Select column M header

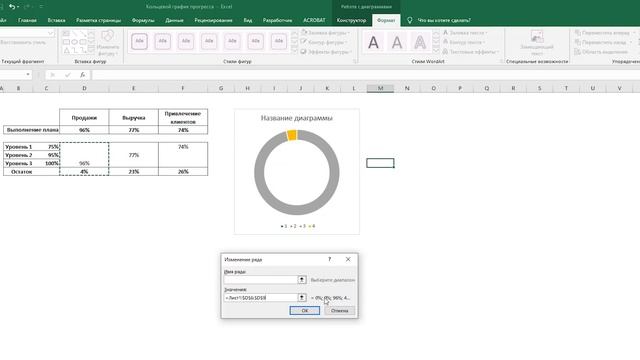pos(380,88)
